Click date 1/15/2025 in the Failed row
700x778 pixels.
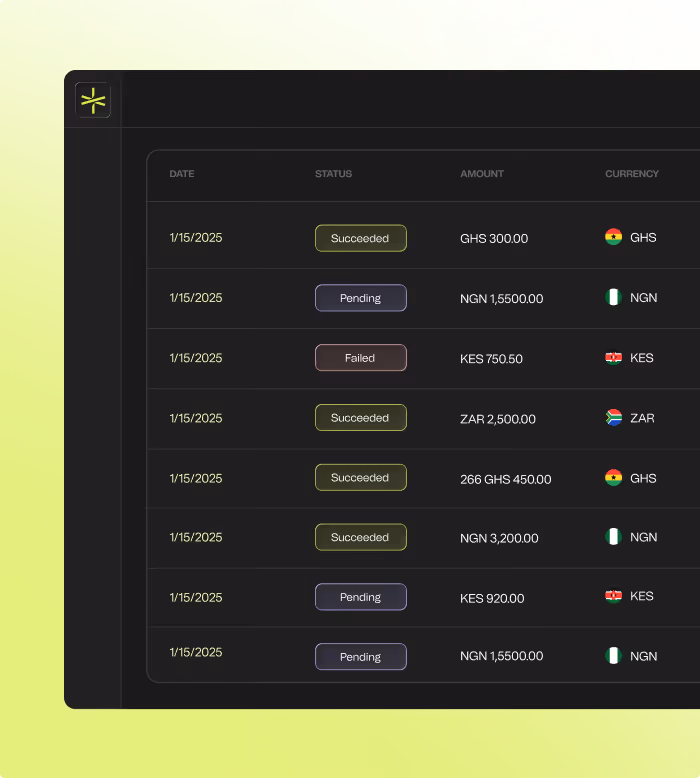tap(196, 358)
